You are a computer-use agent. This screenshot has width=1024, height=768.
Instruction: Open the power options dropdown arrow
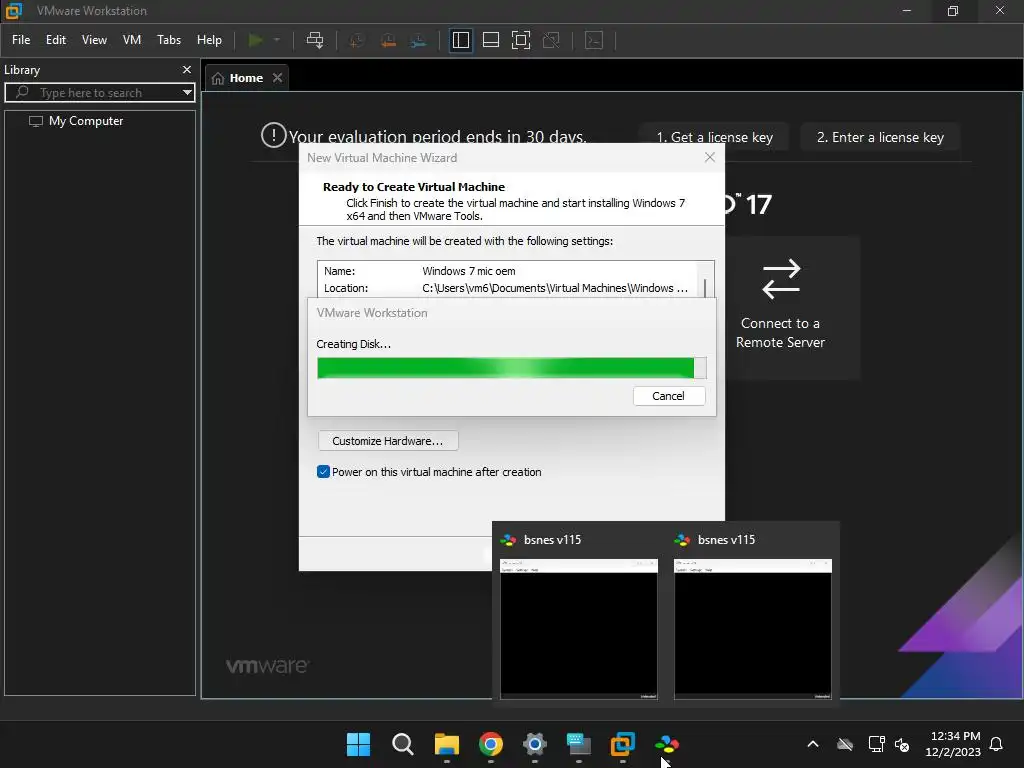tap(277, 40)
